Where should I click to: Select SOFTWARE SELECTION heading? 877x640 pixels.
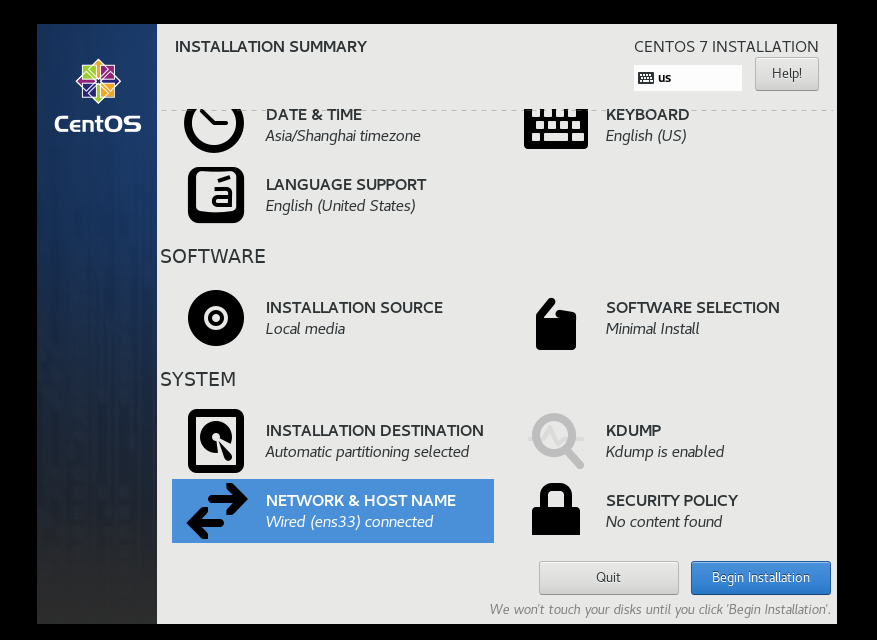coord(692,308)
